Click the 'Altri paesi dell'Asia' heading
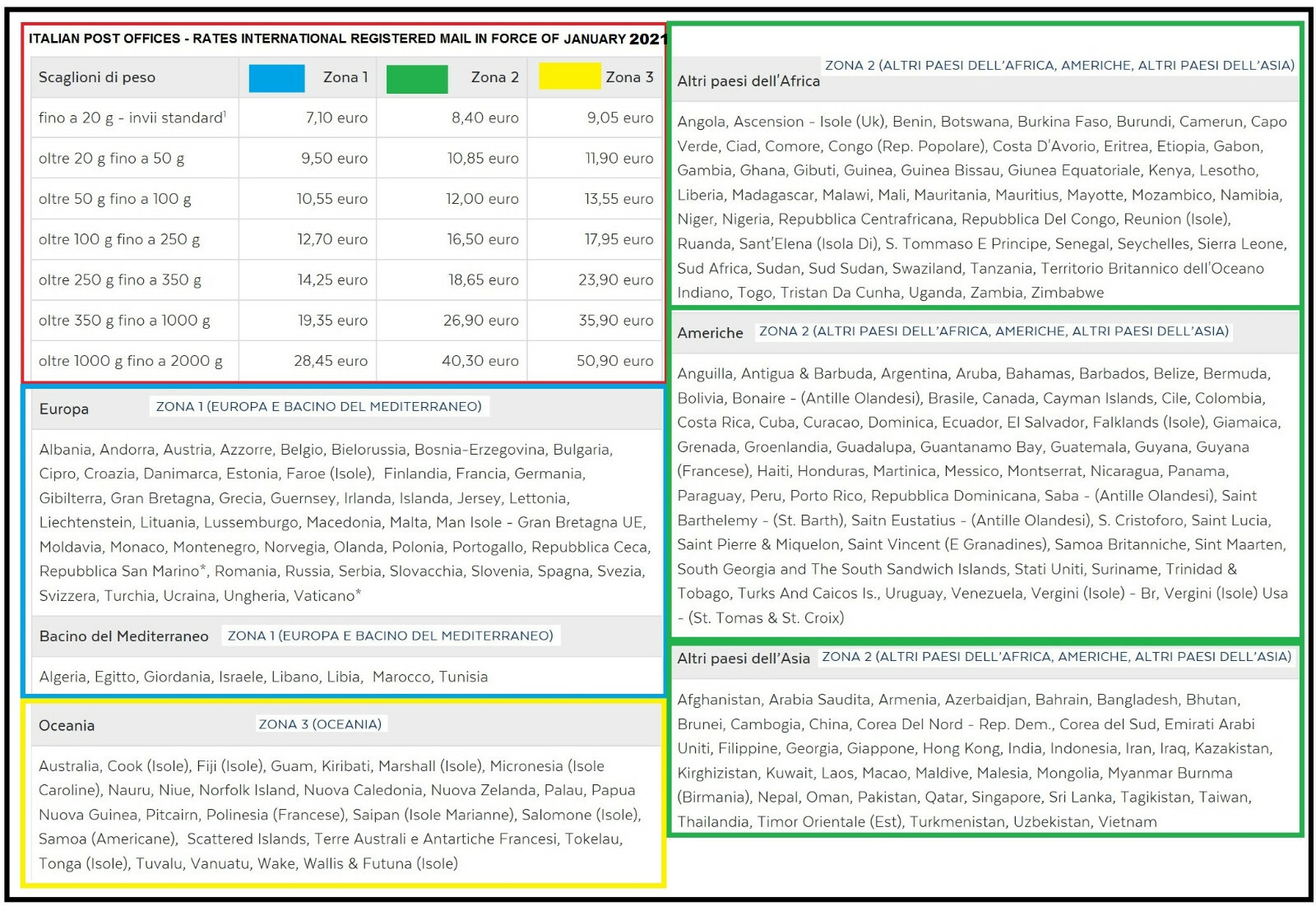Screen dimensions: 1316x906 pyautogui.click(x=744, y=659)
